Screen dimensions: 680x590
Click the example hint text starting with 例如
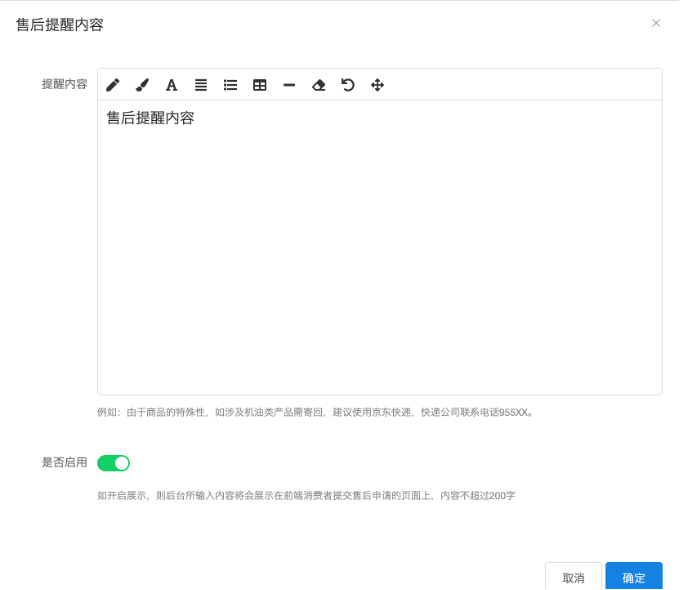315,412
